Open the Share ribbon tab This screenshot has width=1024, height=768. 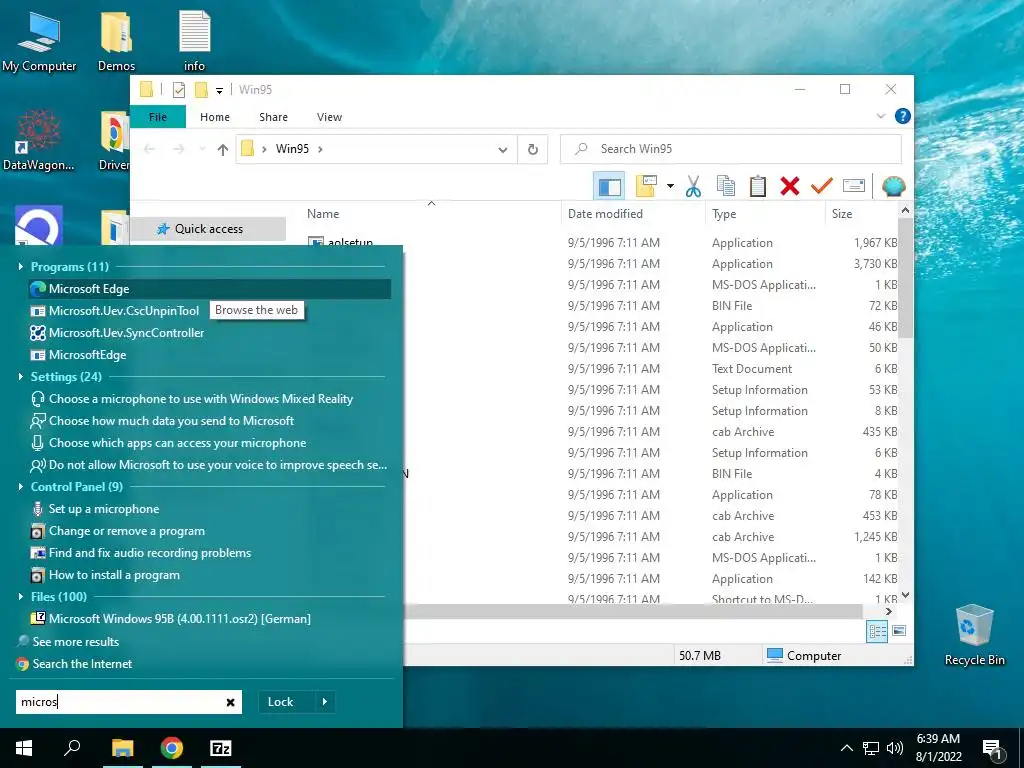(273, 117)
